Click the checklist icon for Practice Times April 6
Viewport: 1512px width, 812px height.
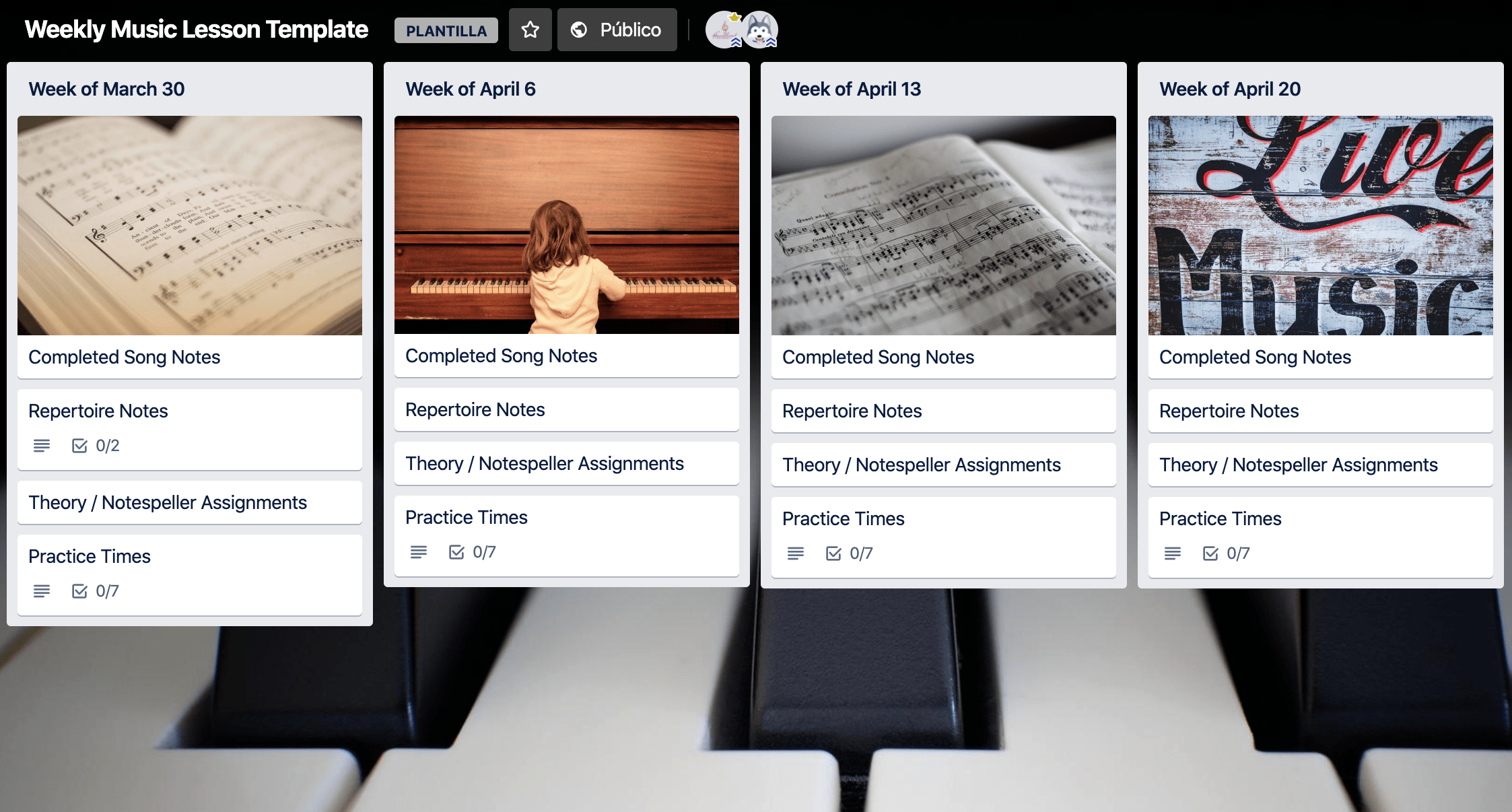[456, 552]
